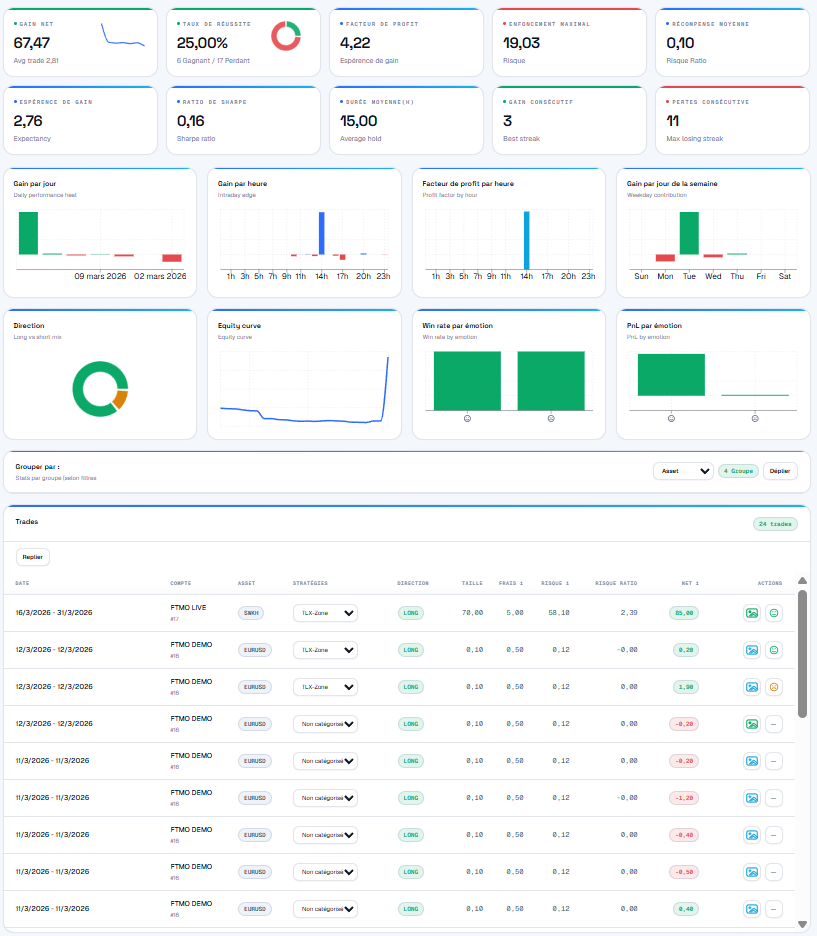Click the Déplier button

coord(780,471)
